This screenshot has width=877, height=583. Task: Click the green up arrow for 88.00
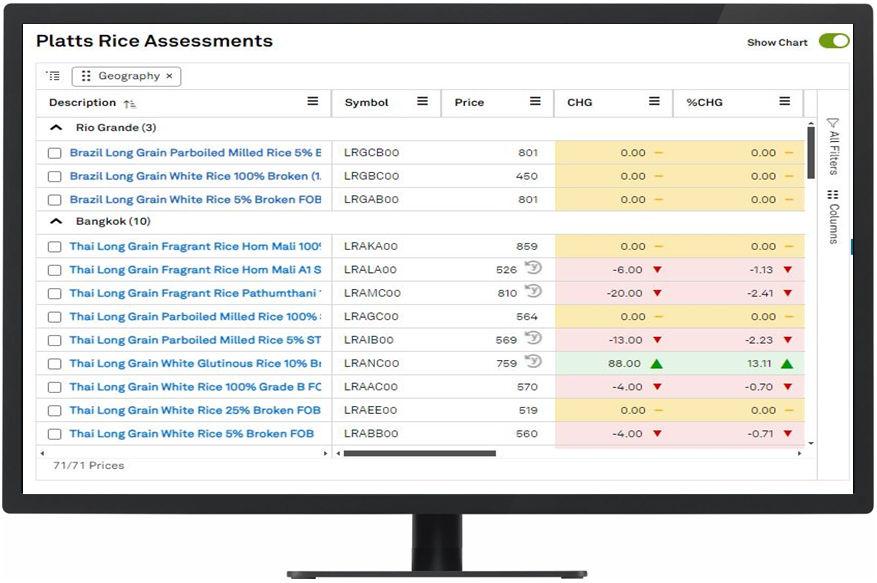[x=657, y=364]
